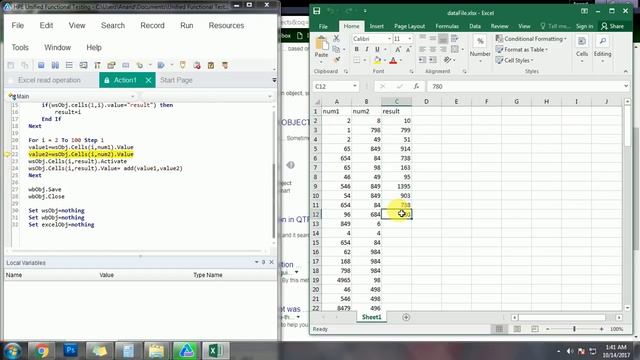Open Conditional Formatting dropdown
The width and height of the screenshot is (640, 360).
[x=531, y=39]
